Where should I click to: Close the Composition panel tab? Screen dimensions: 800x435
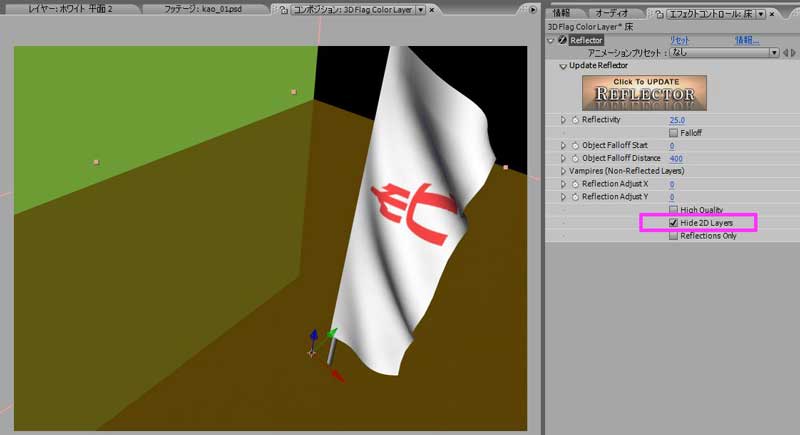pos(432,10)
